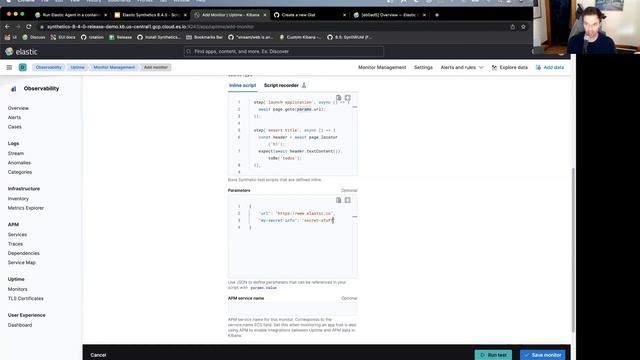Screen dimensions: 640x360
Task: Copy the inline script code
Action: coord(338,98)
